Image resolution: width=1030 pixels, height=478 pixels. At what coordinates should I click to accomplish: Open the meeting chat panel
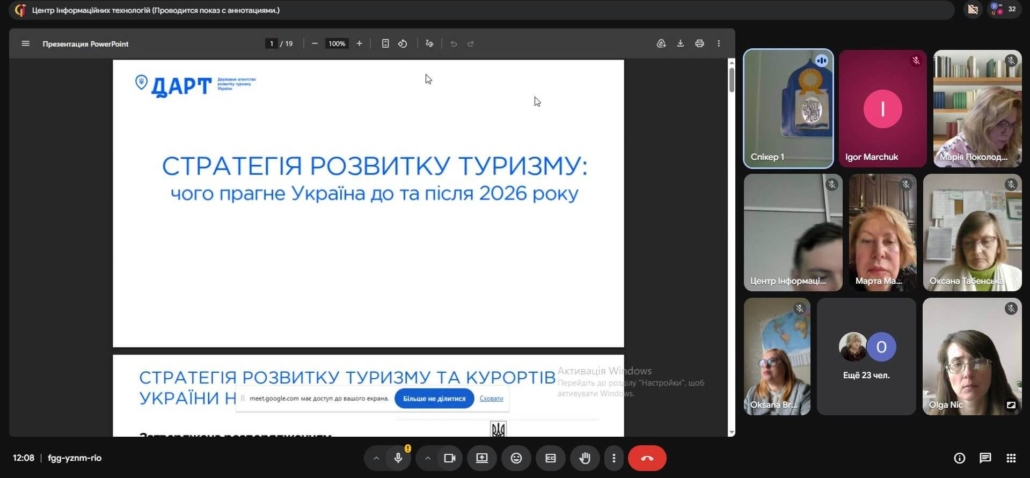[x=985, y=458]
